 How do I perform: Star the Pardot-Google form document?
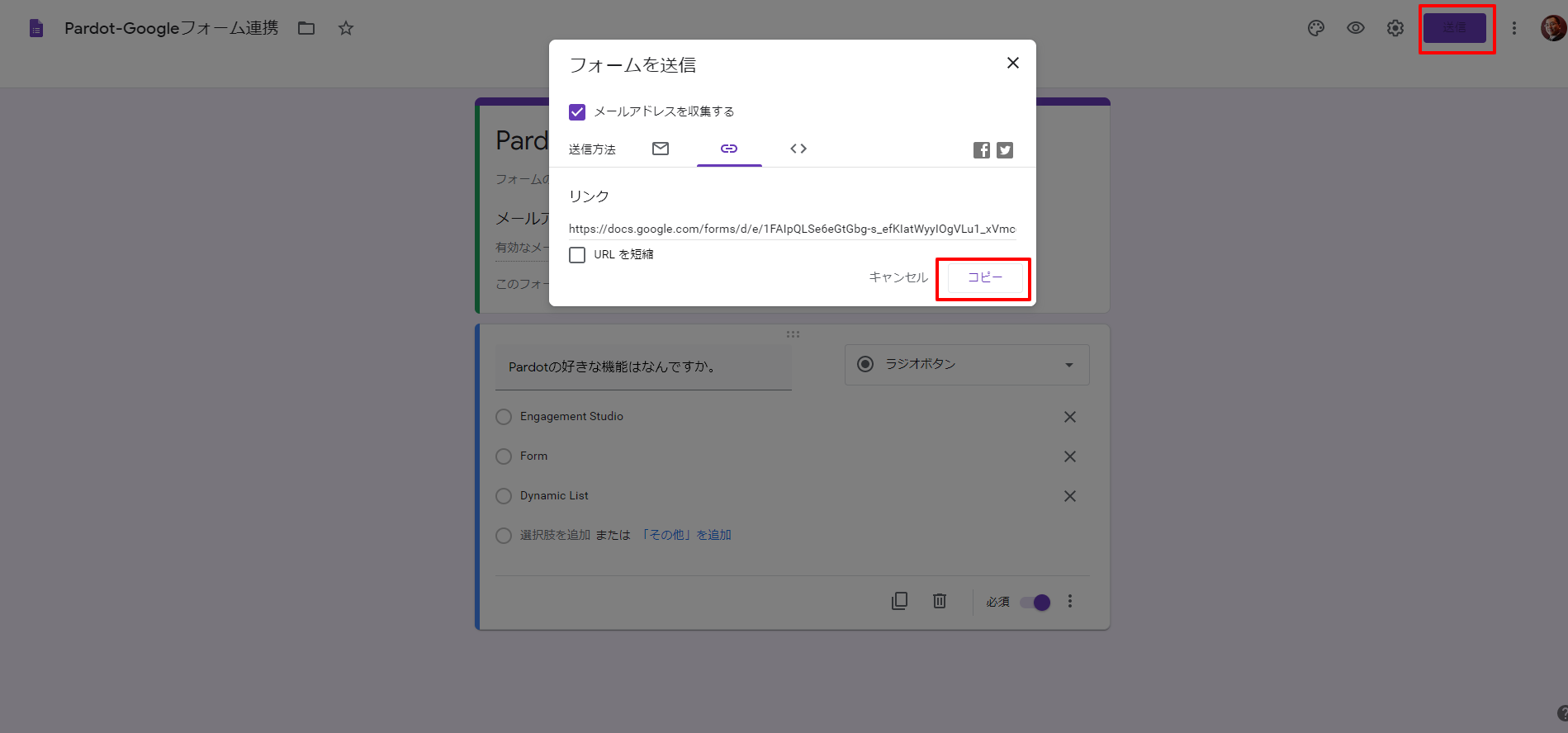pyautogui.click(x=346, y=28)
